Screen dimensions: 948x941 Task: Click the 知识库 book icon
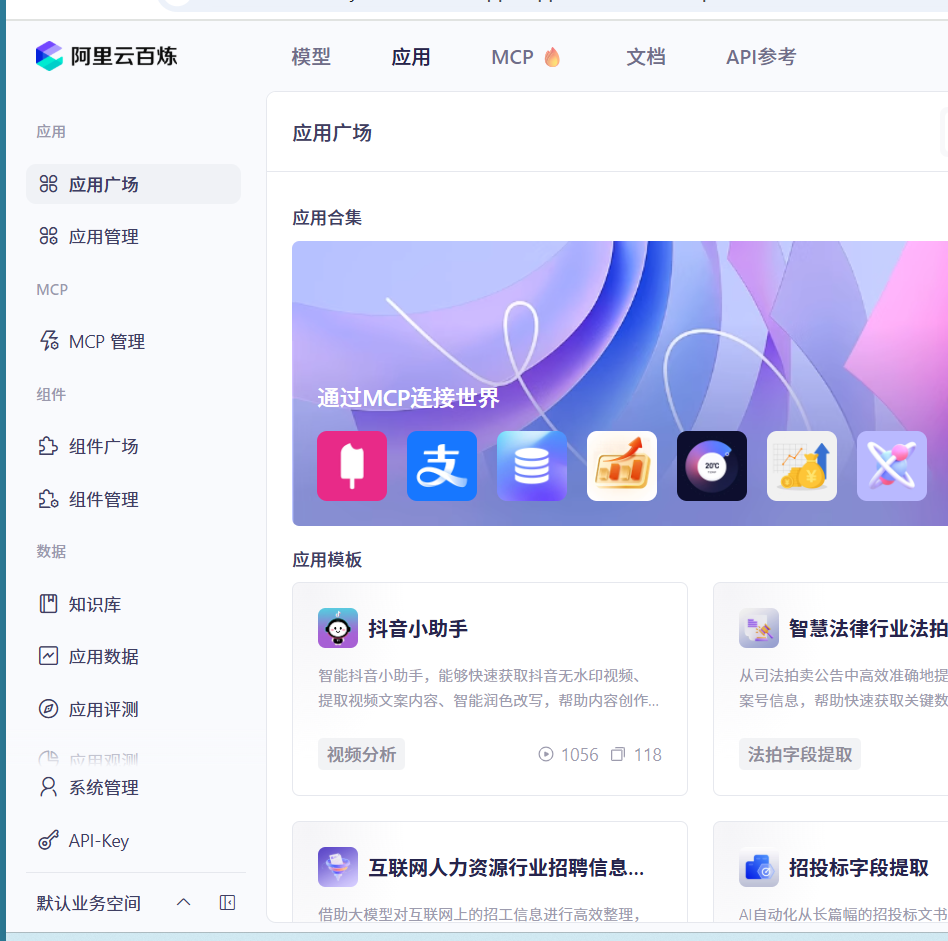tap(48, 604)
